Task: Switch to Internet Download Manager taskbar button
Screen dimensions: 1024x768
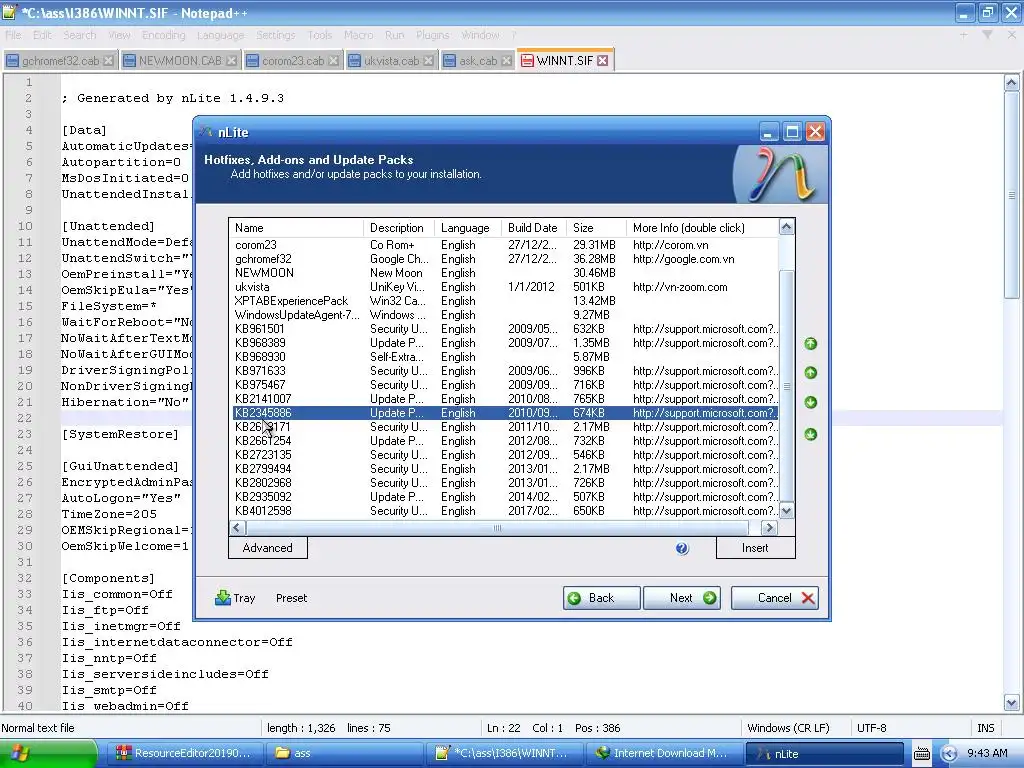Action: pyautogui.click(x=664, y=754)
